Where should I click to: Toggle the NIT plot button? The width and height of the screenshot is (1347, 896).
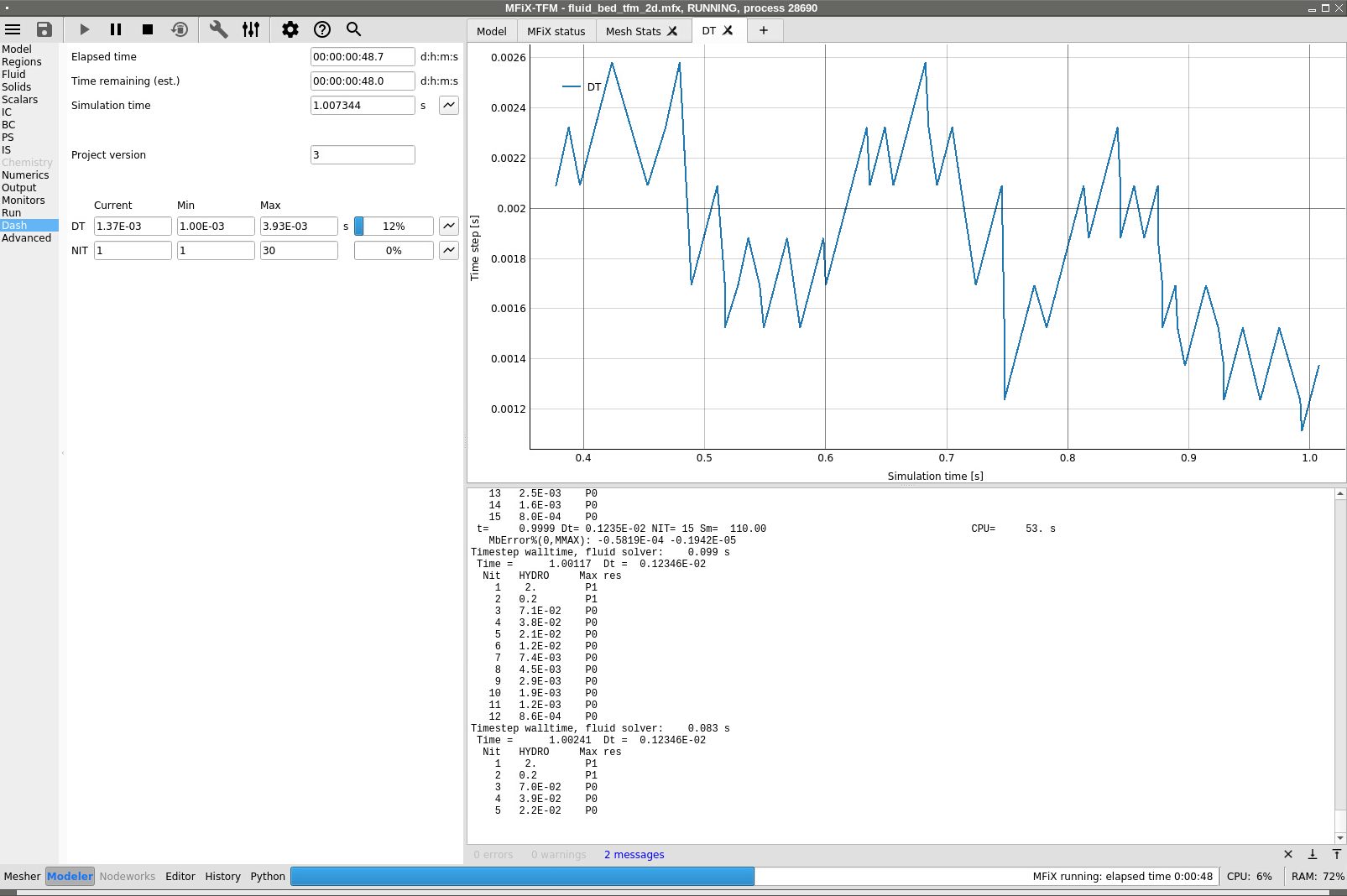point(449,250)
